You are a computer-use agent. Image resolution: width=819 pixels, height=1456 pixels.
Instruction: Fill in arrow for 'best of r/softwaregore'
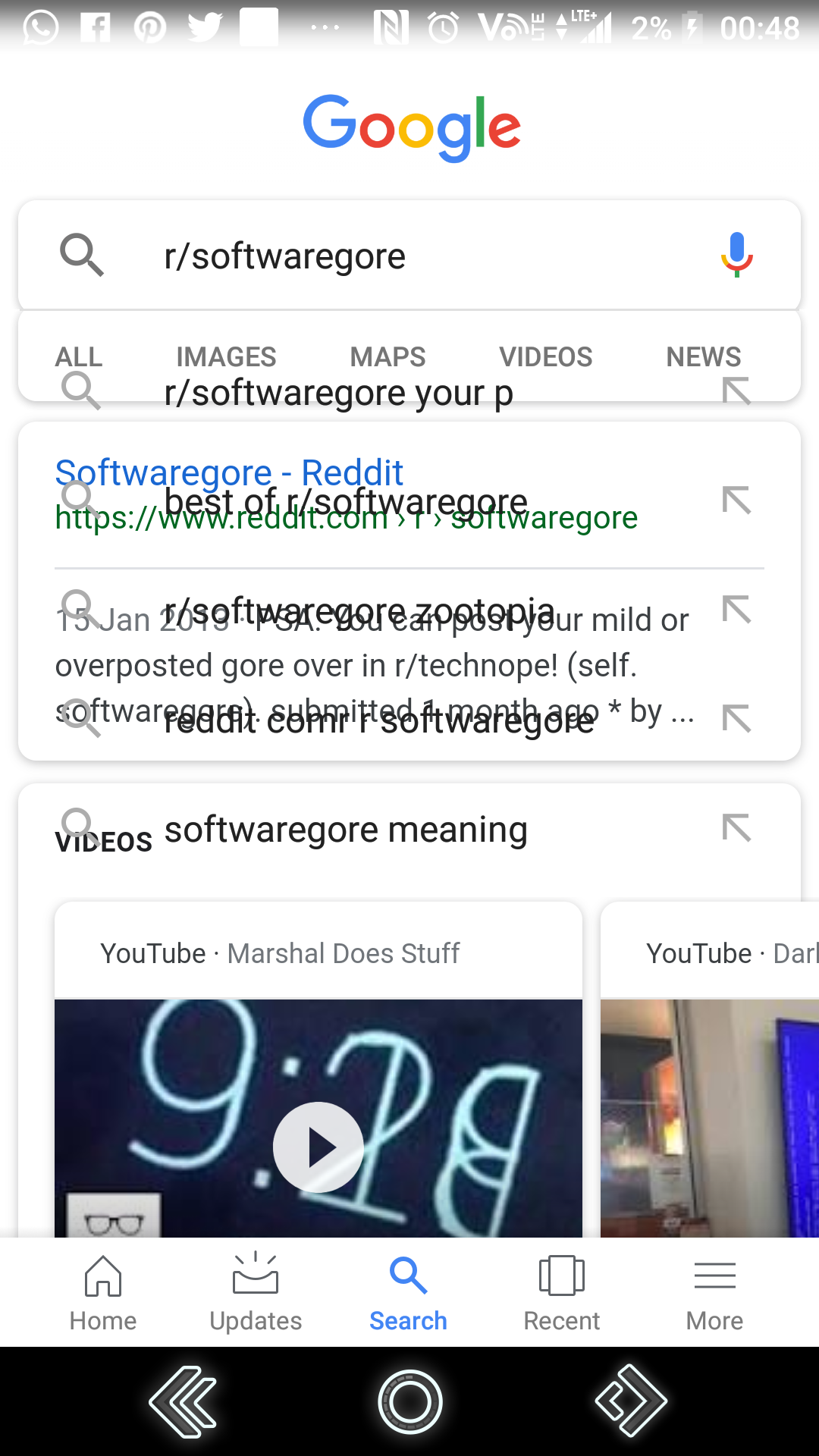(x=736, y=500)
